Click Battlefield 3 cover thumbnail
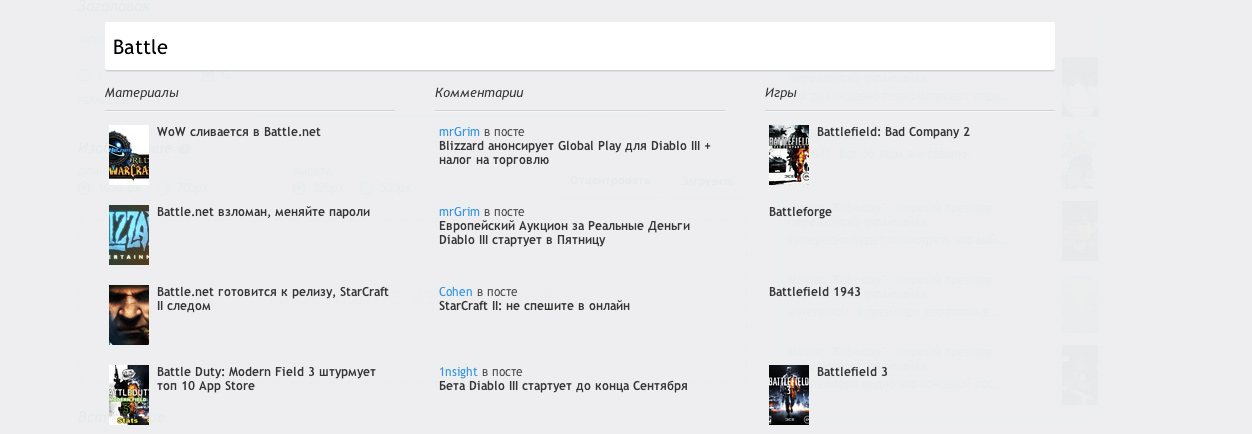The width and height of the screenshot is (1252, 434). pos(789,395)
